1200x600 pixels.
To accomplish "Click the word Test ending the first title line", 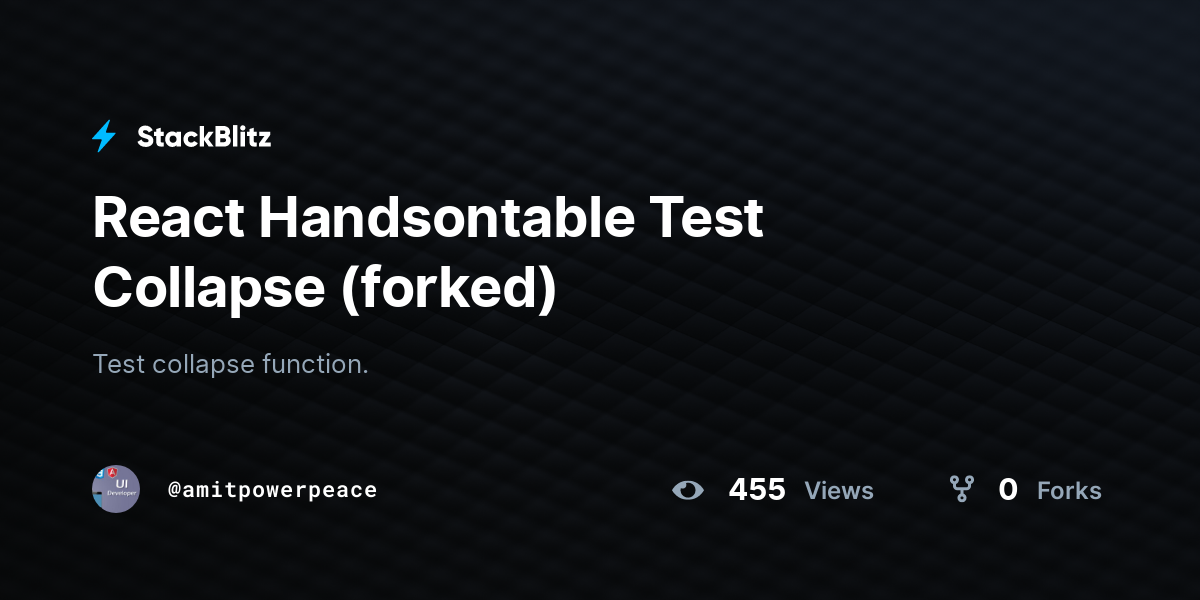I will point(709,217).
